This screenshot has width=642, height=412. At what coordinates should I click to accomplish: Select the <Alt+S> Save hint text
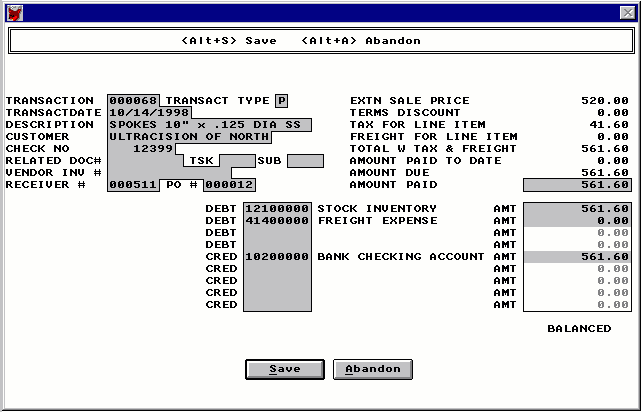pyautogui.click(x=229, y=41)
